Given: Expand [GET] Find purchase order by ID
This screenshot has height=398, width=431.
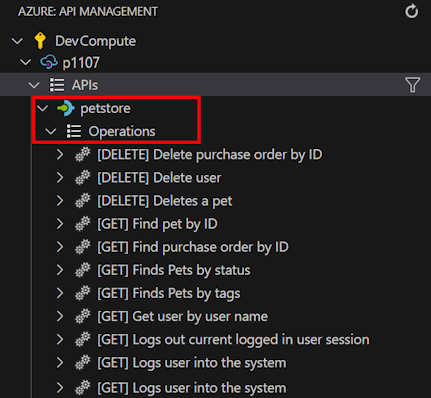Looking at the screenshot, I should pyautogui.click(x=60, y=247).
